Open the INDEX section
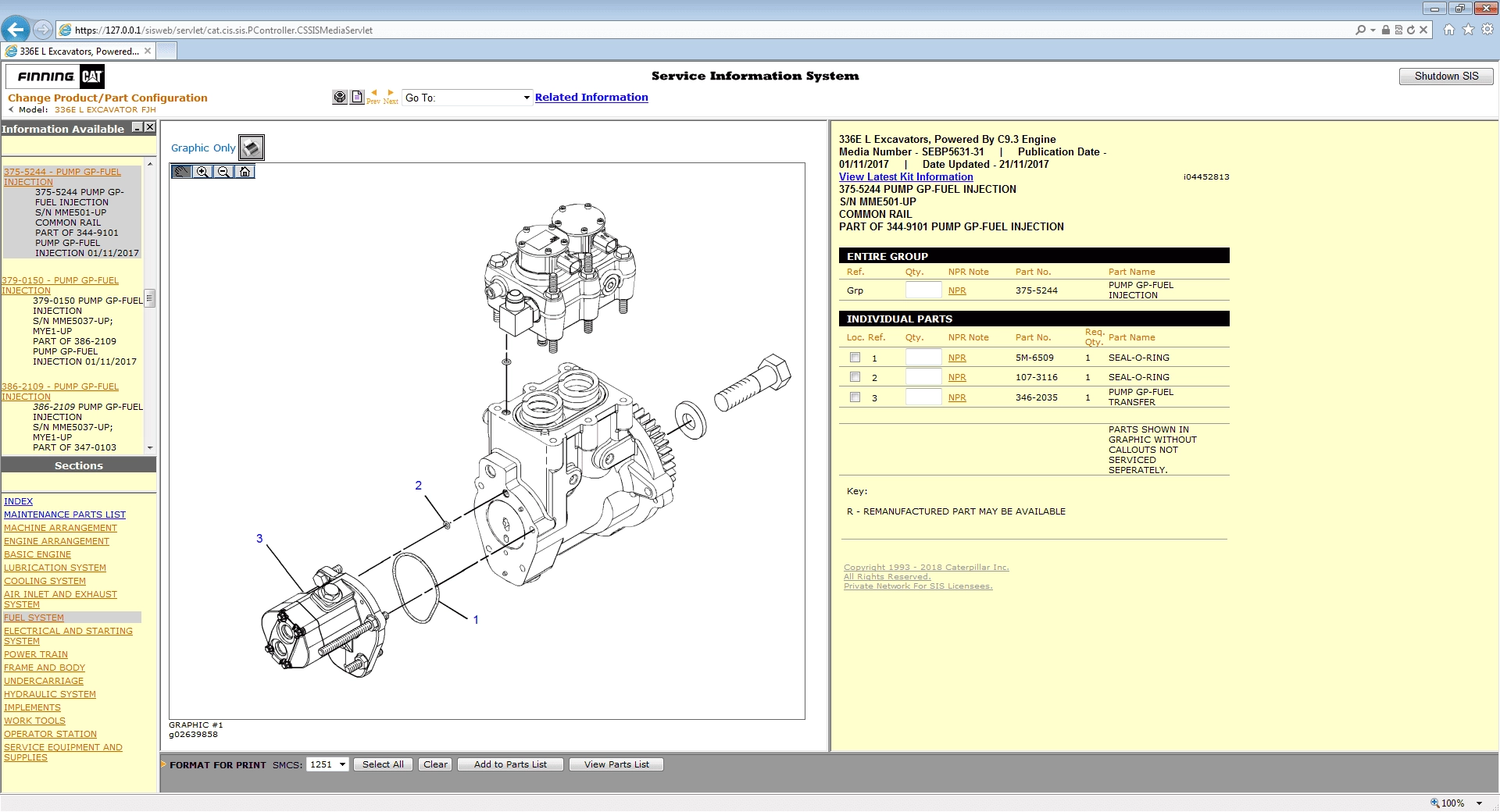Viewport: 1500px width, 812px height. coord(18,501)
